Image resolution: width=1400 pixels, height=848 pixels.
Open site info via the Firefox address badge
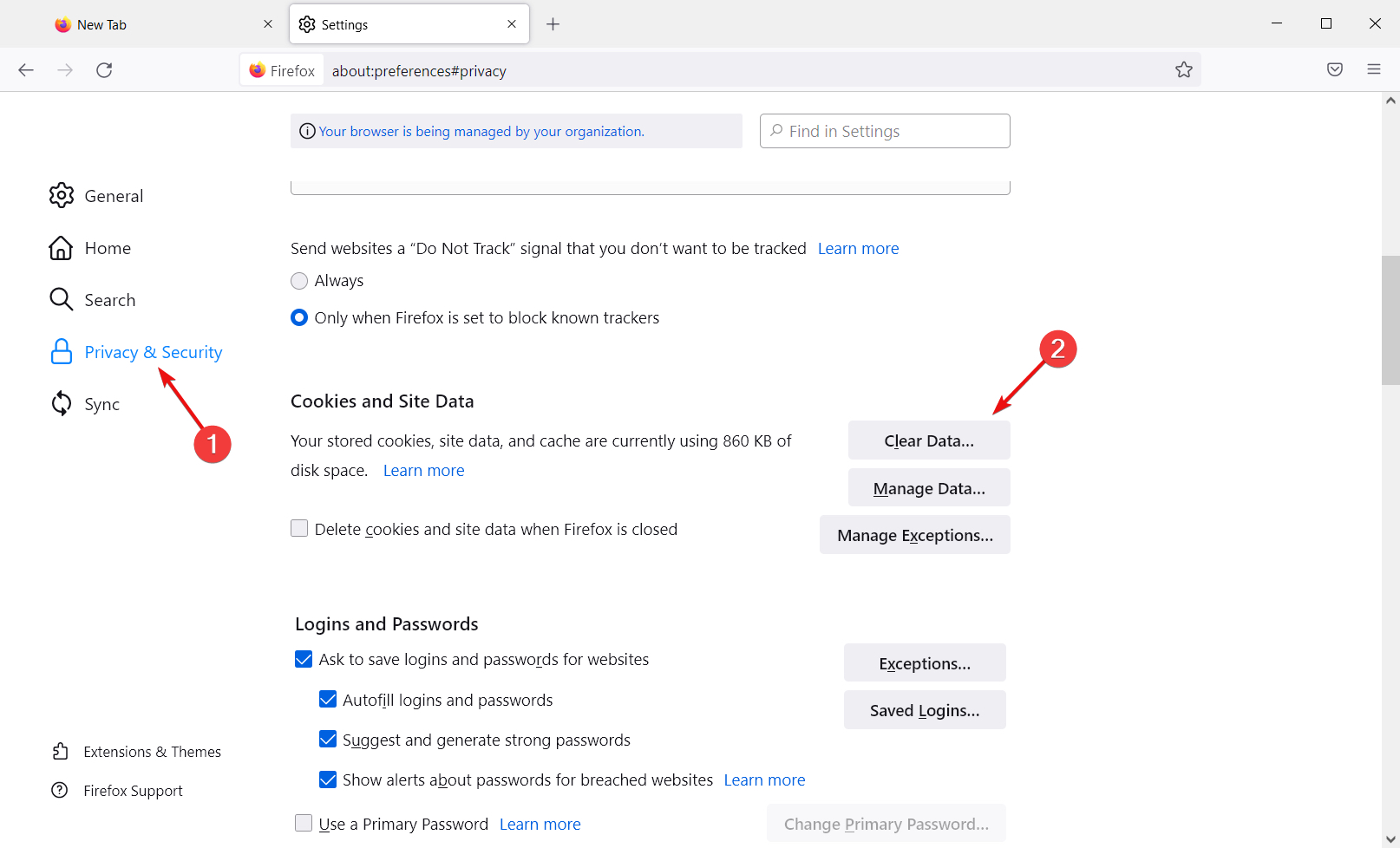coord(280,69)
